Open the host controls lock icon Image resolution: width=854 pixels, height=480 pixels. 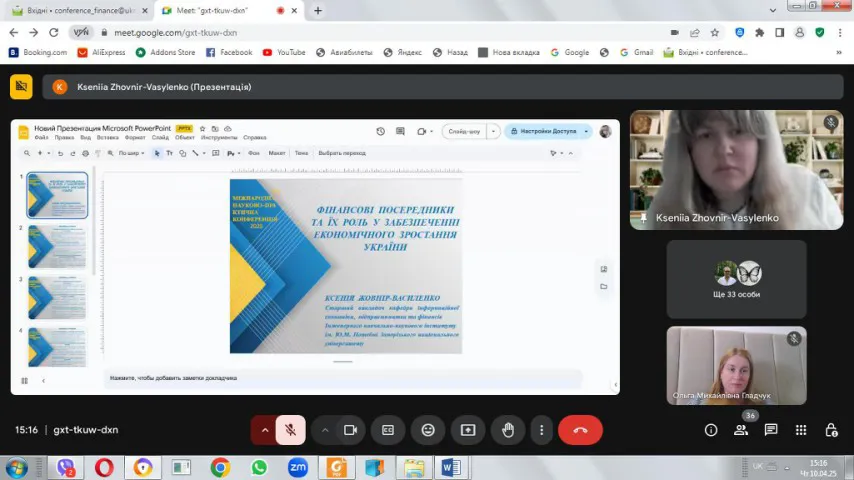[x=831, y=430]
